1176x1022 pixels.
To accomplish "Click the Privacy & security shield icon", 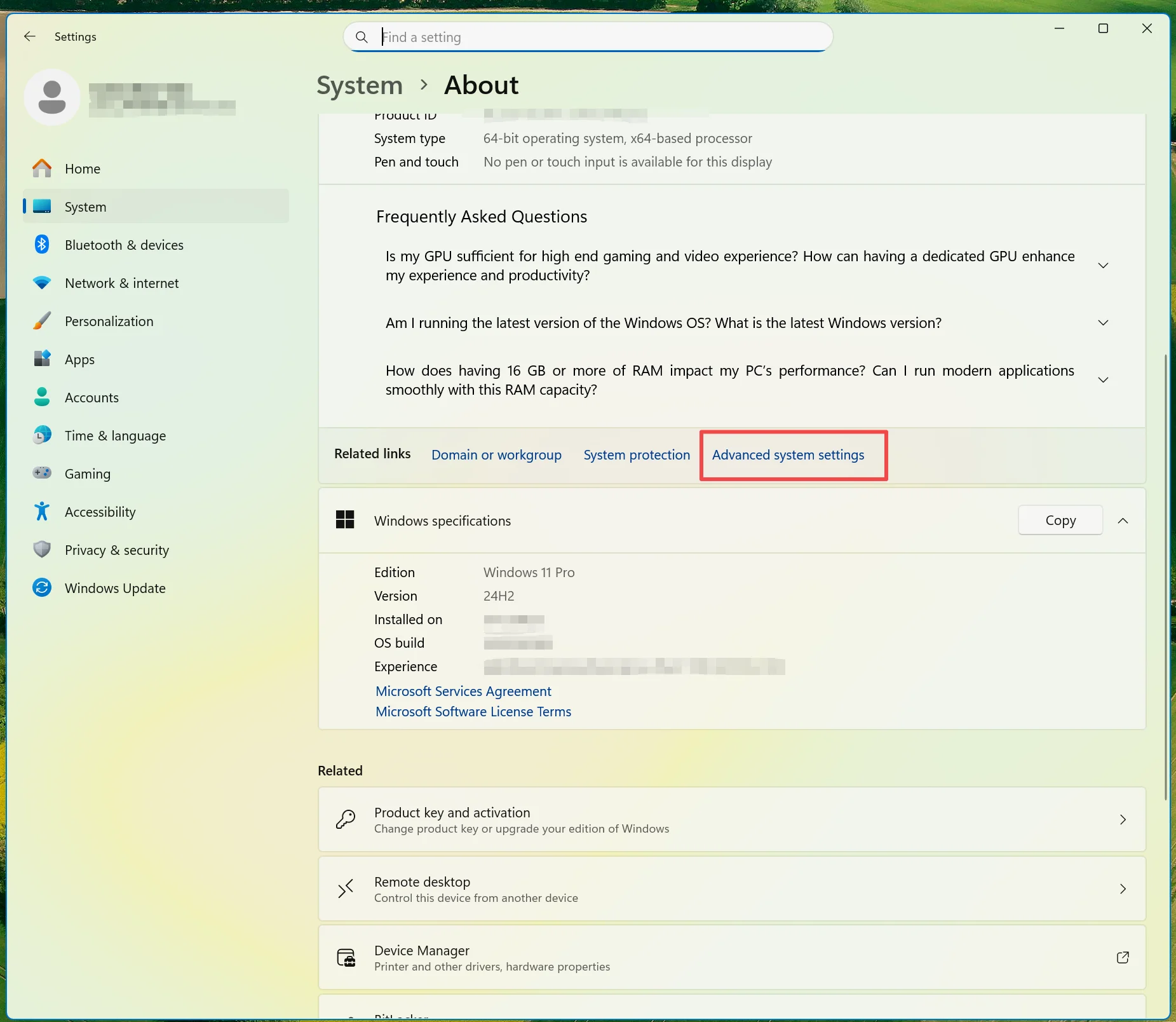I will coord(42,550).
